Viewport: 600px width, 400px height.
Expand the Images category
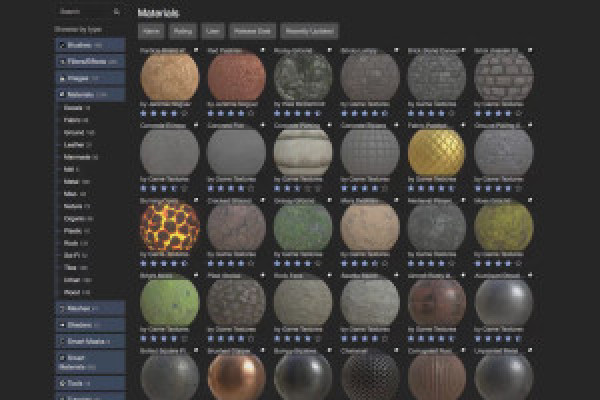91,78
